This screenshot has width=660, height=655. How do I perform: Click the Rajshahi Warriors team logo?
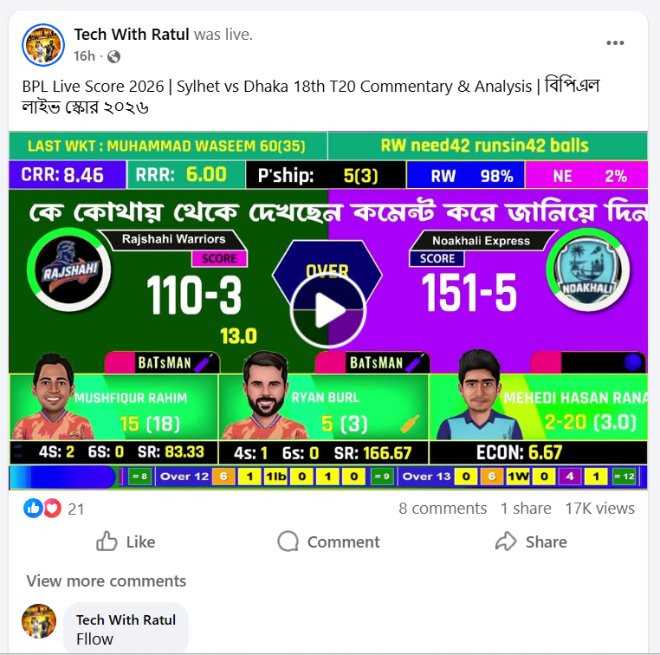(x=69, y=269)
